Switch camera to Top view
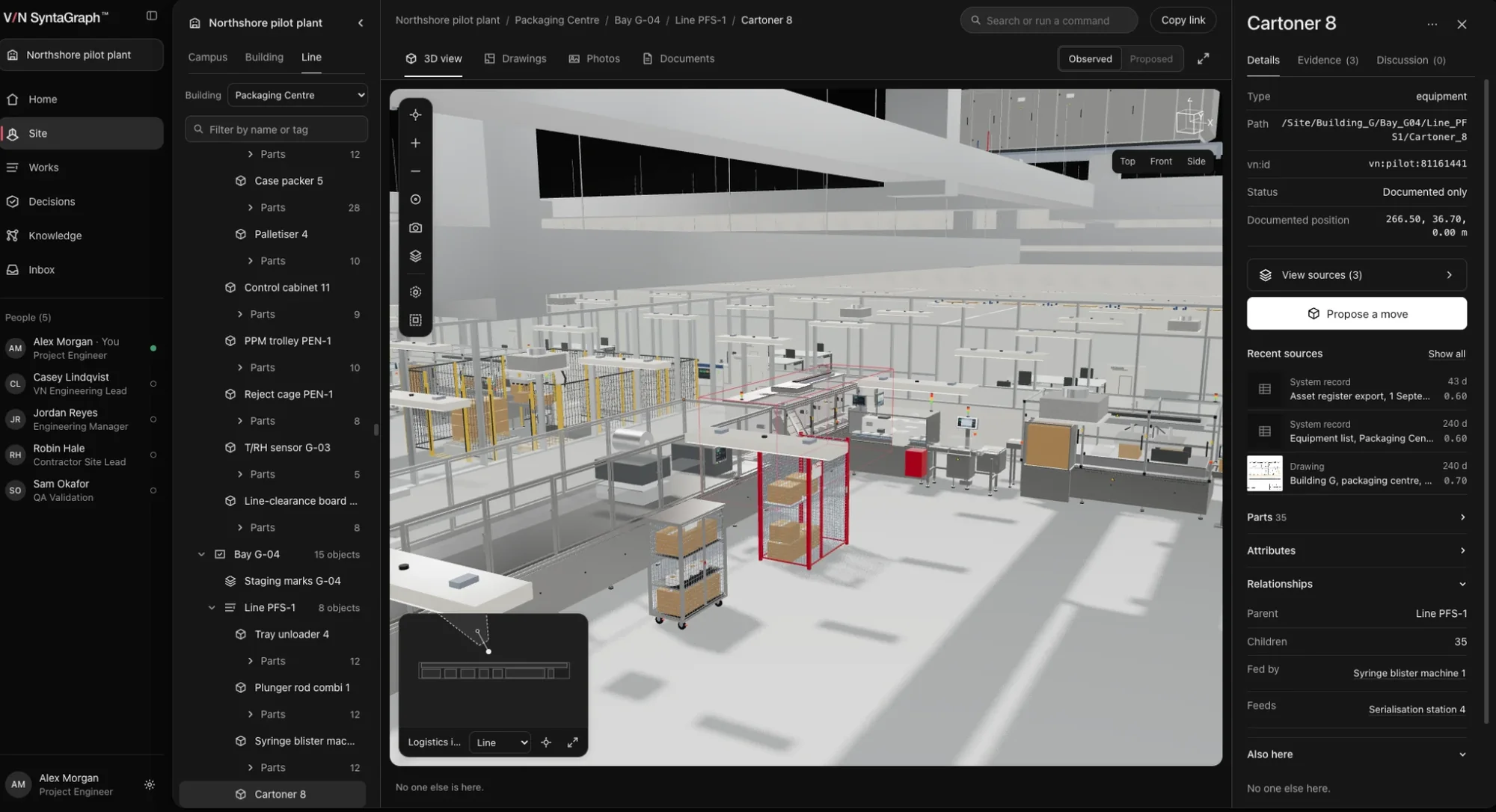The width and height of the screenshot is (1496, 812). click(1127, 162)
